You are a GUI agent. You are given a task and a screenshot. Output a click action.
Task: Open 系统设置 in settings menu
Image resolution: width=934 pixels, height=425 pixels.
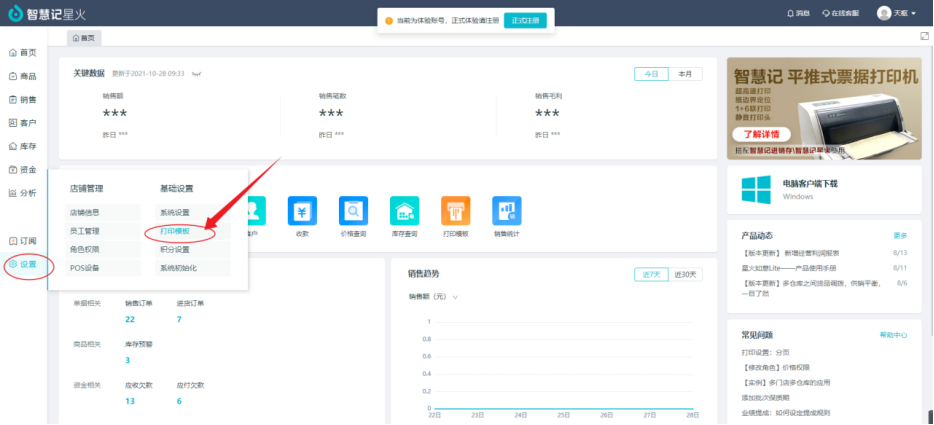(x=193, y=212)
